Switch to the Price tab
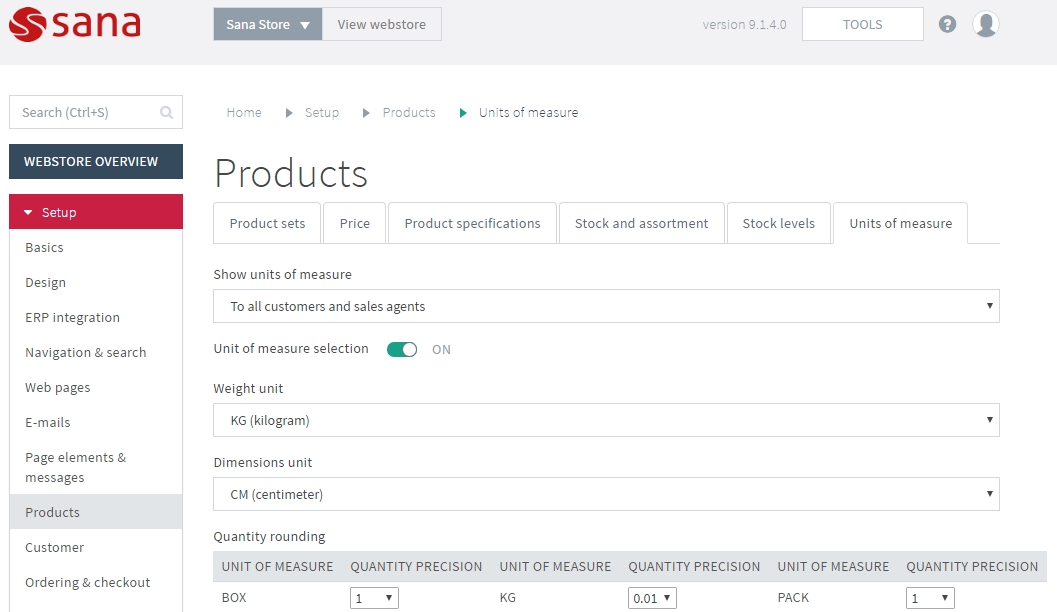The width and height of the screenshot is (1057, 612). point(355,223)
